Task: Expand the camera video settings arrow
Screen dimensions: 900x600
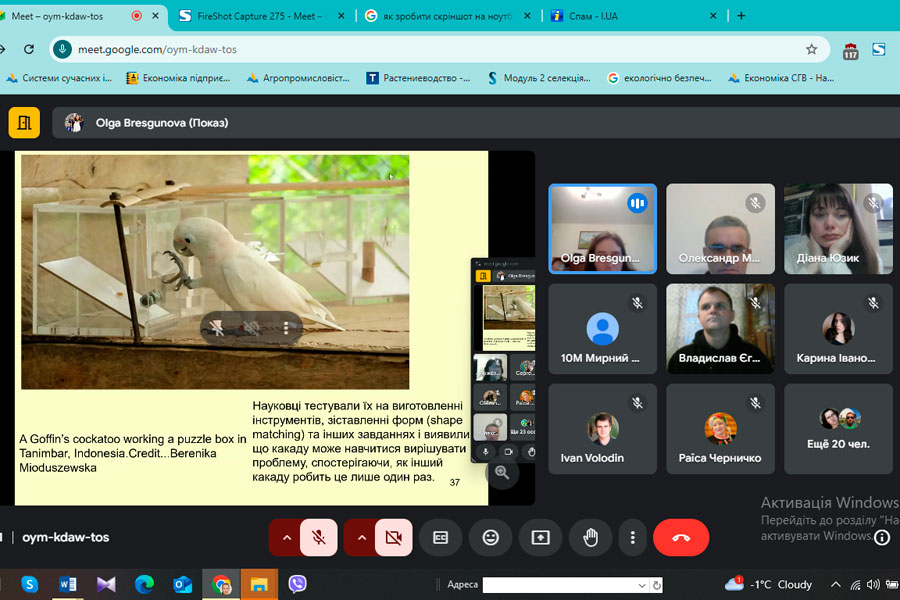Action: pyautogui.click(x=361, y=537)
